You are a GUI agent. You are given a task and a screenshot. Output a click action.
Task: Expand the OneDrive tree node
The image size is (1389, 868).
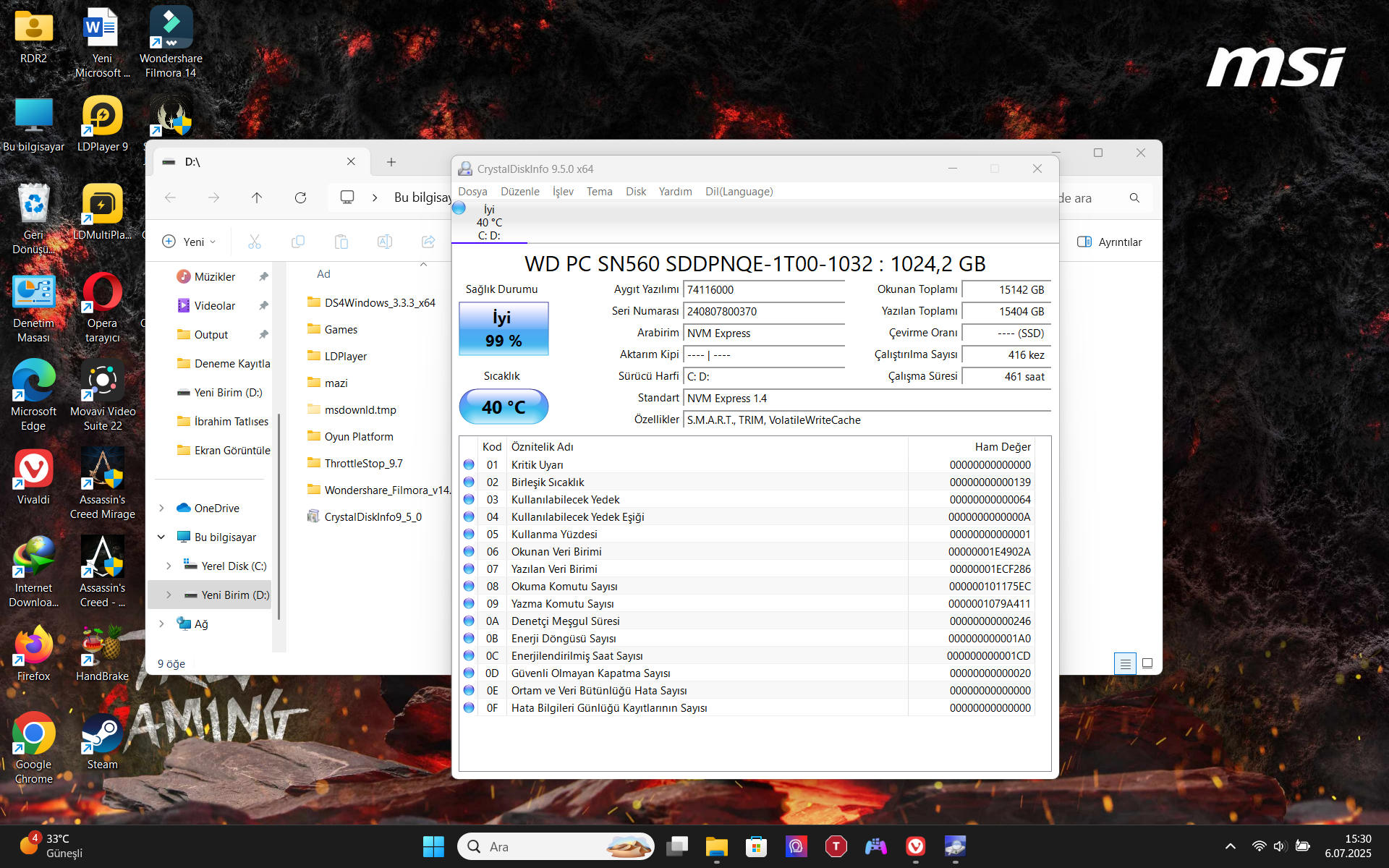coord(161,508)
